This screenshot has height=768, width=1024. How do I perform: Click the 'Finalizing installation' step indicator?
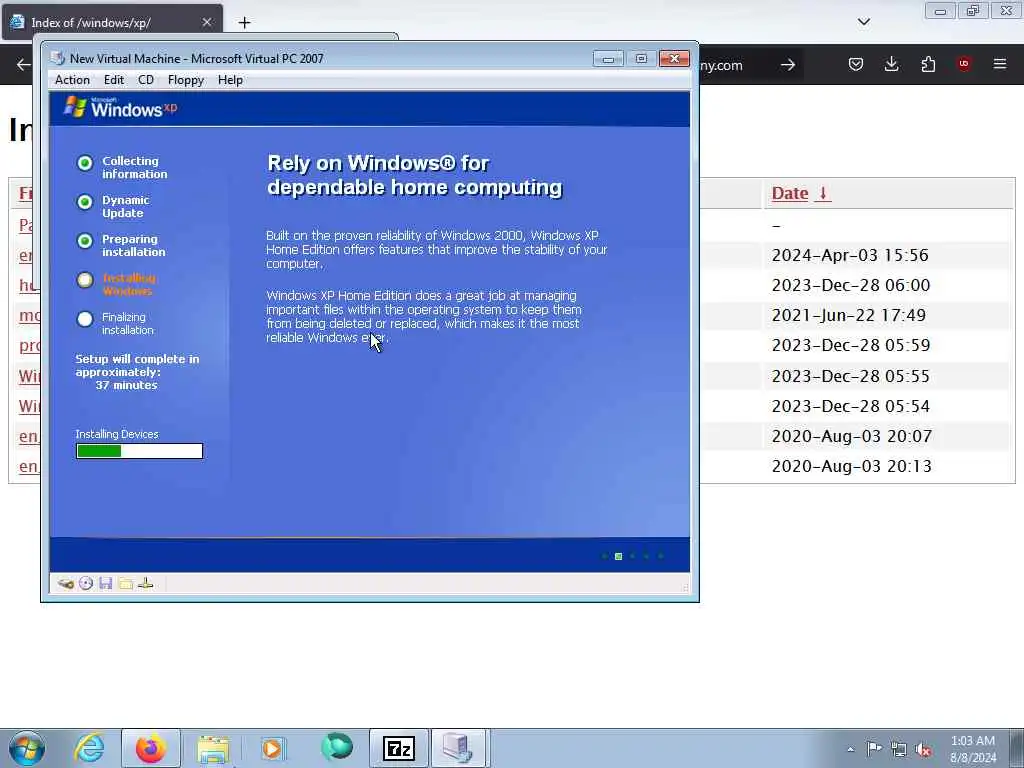pos(85,319)
